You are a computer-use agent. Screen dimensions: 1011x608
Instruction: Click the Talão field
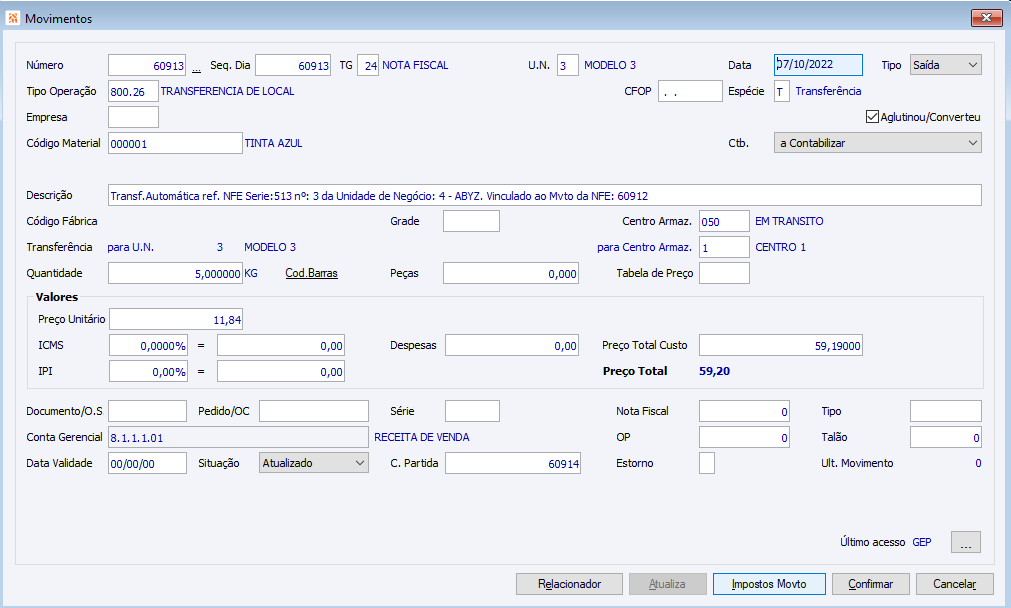click(946, 437)
